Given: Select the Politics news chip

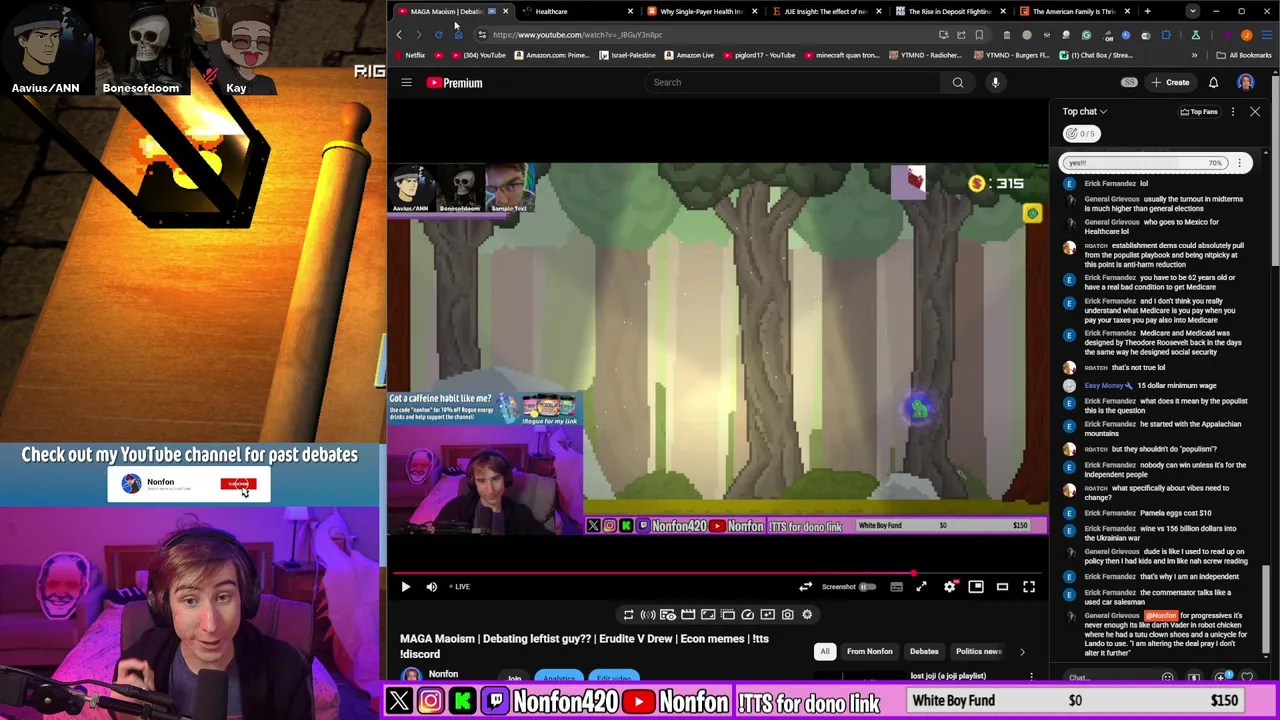Looking at the screenshot, I should point(978,652).
